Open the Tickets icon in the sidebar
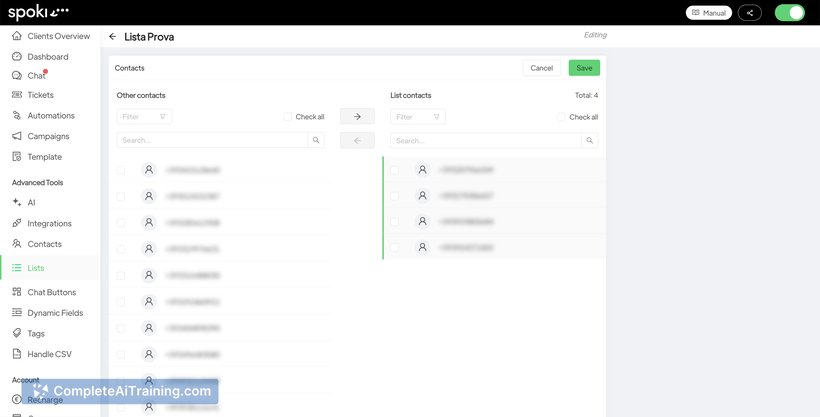The image size is (820, 417). [17, 95]
